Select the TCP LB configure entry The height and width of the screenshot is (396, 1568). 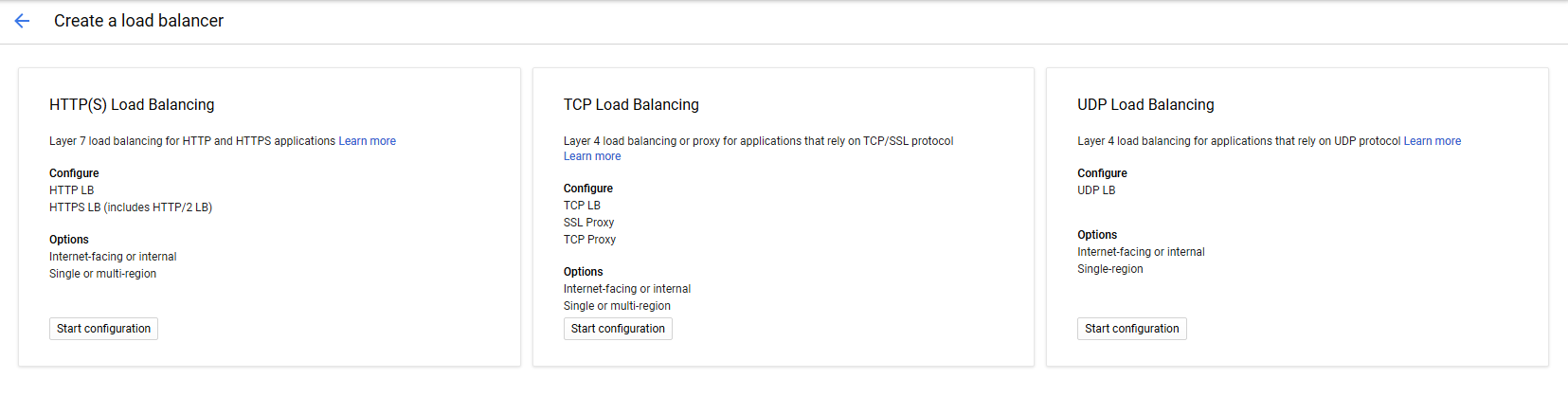click(582, 206)
